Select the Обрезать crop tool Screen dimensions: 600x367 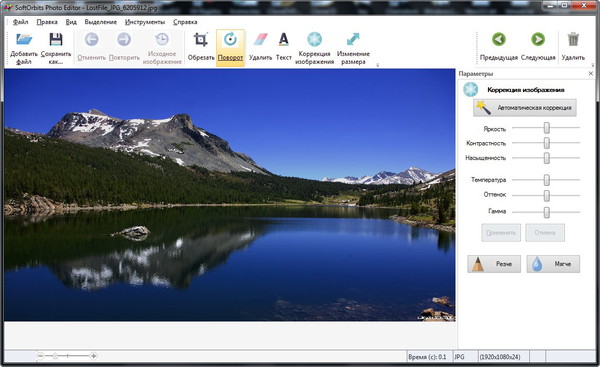click(201, 39)
